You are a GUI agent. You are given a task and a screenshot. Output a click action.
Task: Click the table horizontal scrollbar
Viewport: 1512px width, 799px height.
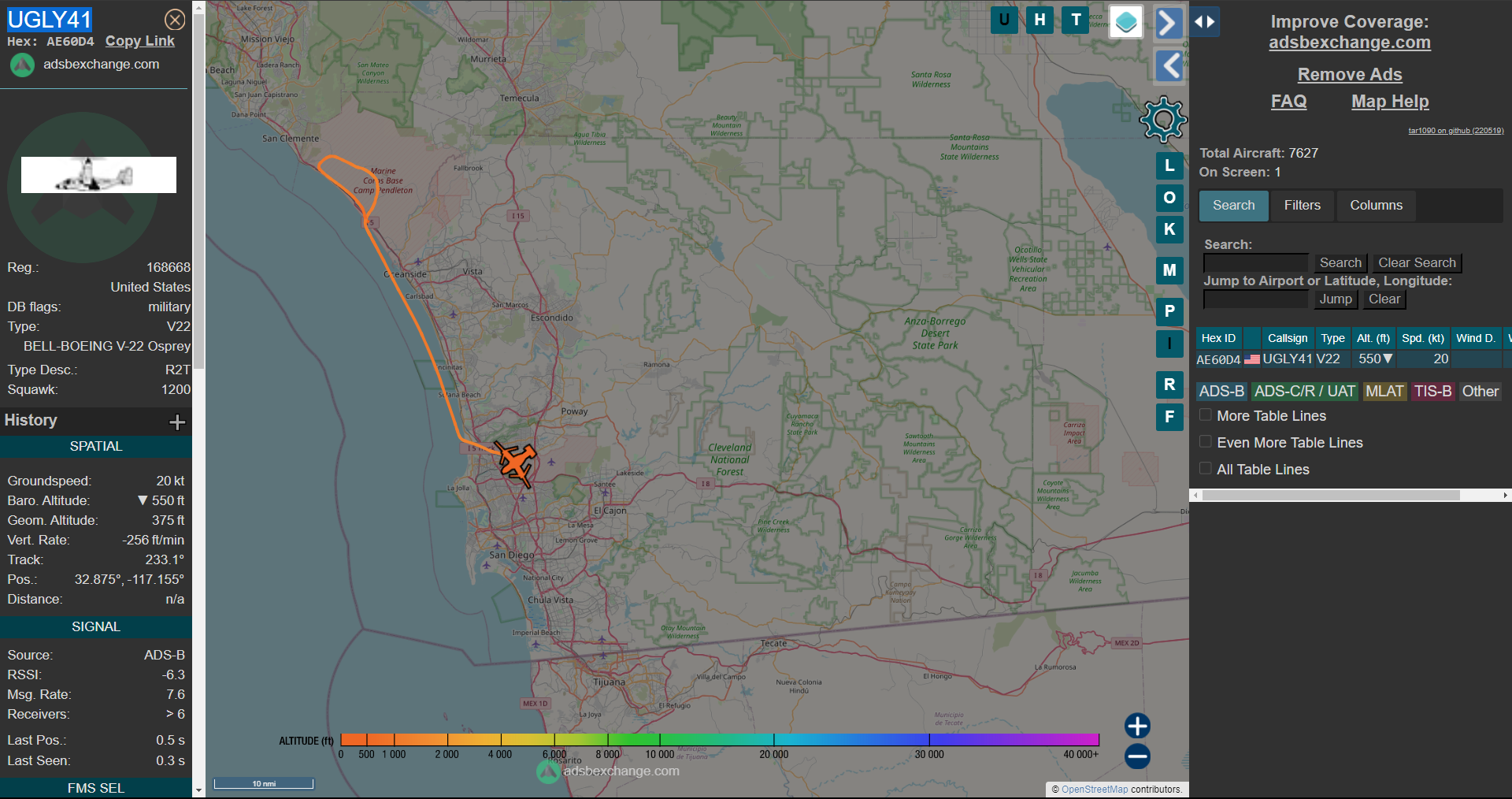click(x=1331, y=496)
